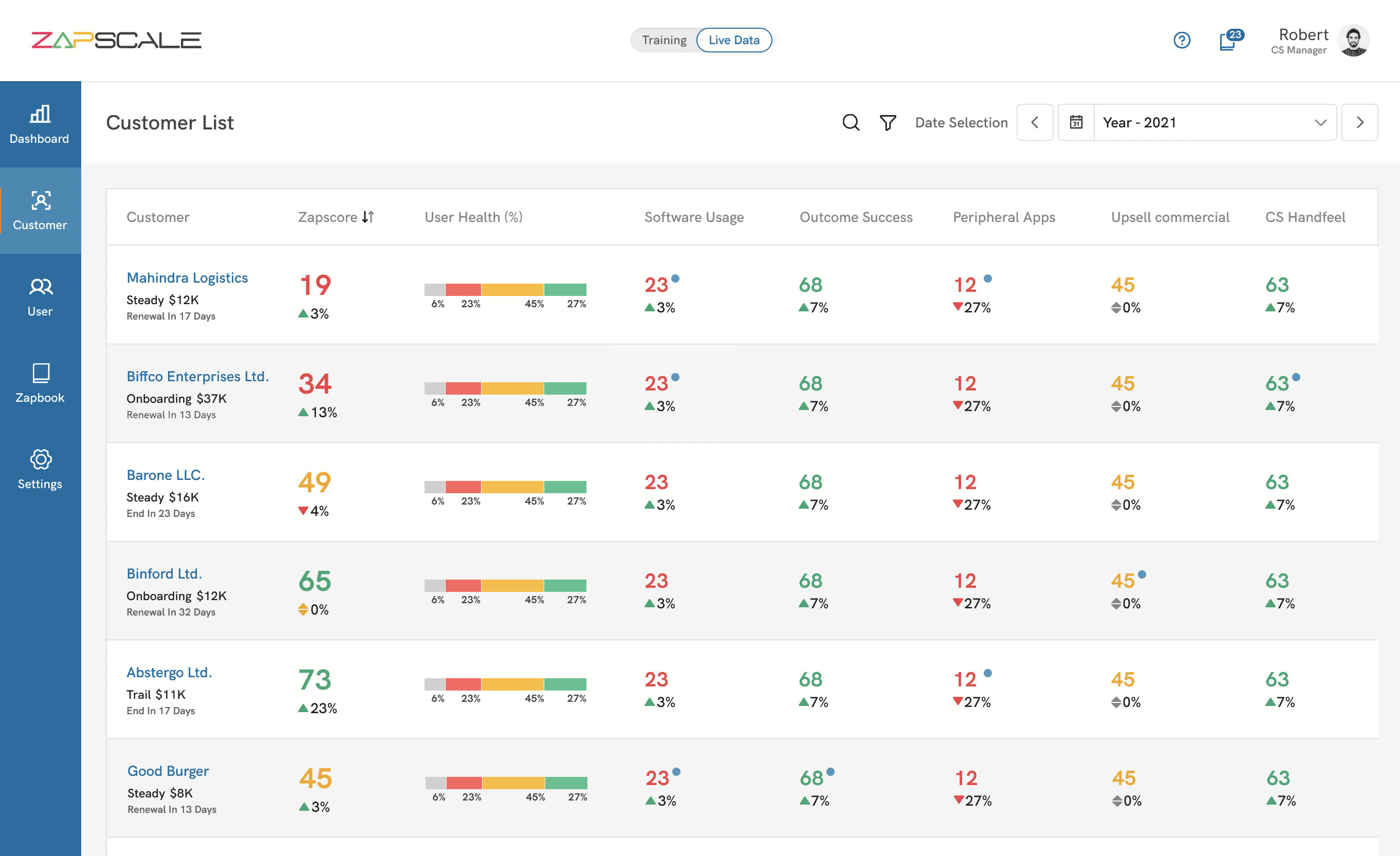Image resolution: width=1400 pixels, height=856 pixels.
Task: Switch to Training mode
Action: point(664,40)
